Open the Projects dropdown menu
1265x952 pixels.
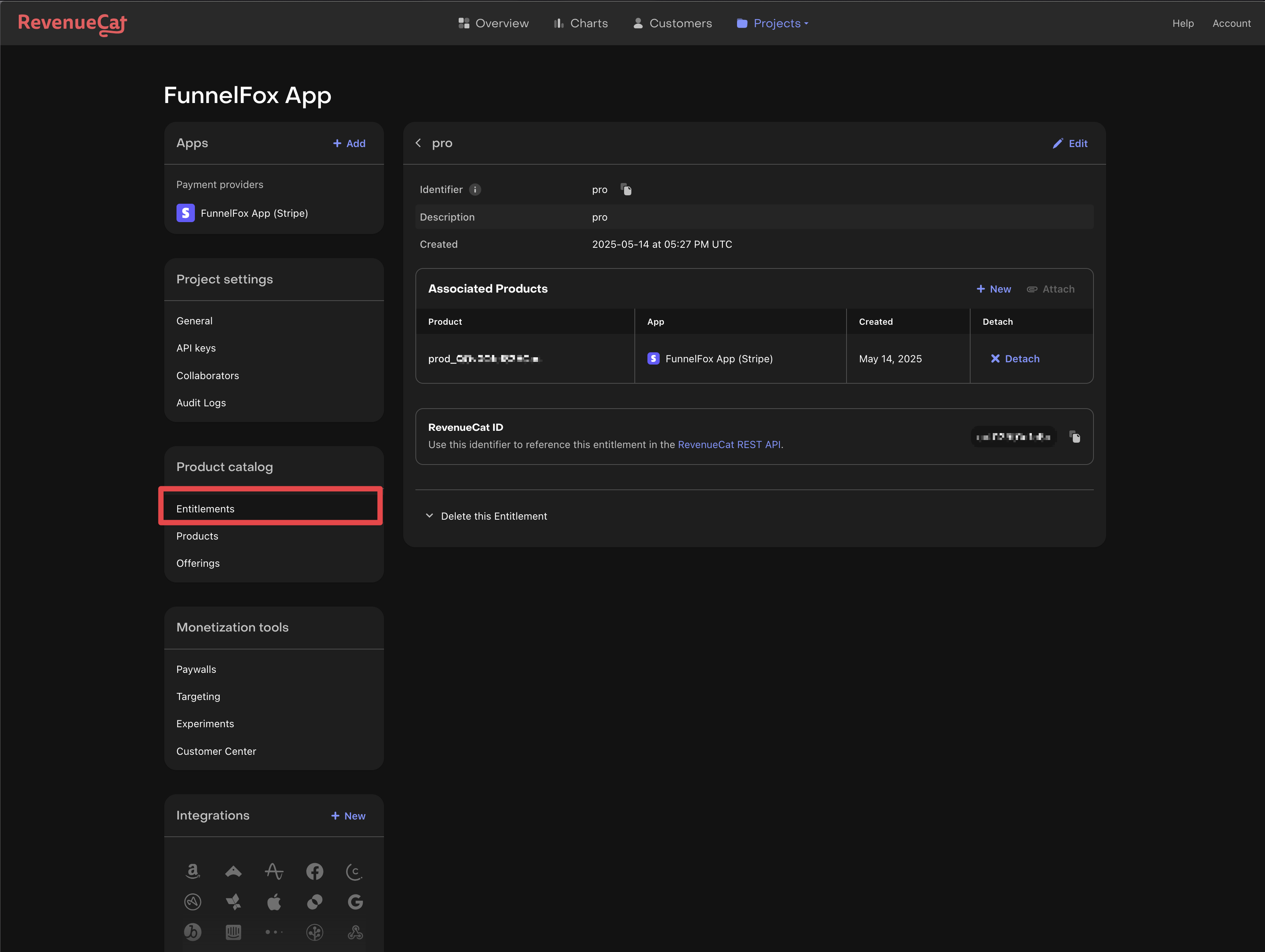(x=773, y=23)
